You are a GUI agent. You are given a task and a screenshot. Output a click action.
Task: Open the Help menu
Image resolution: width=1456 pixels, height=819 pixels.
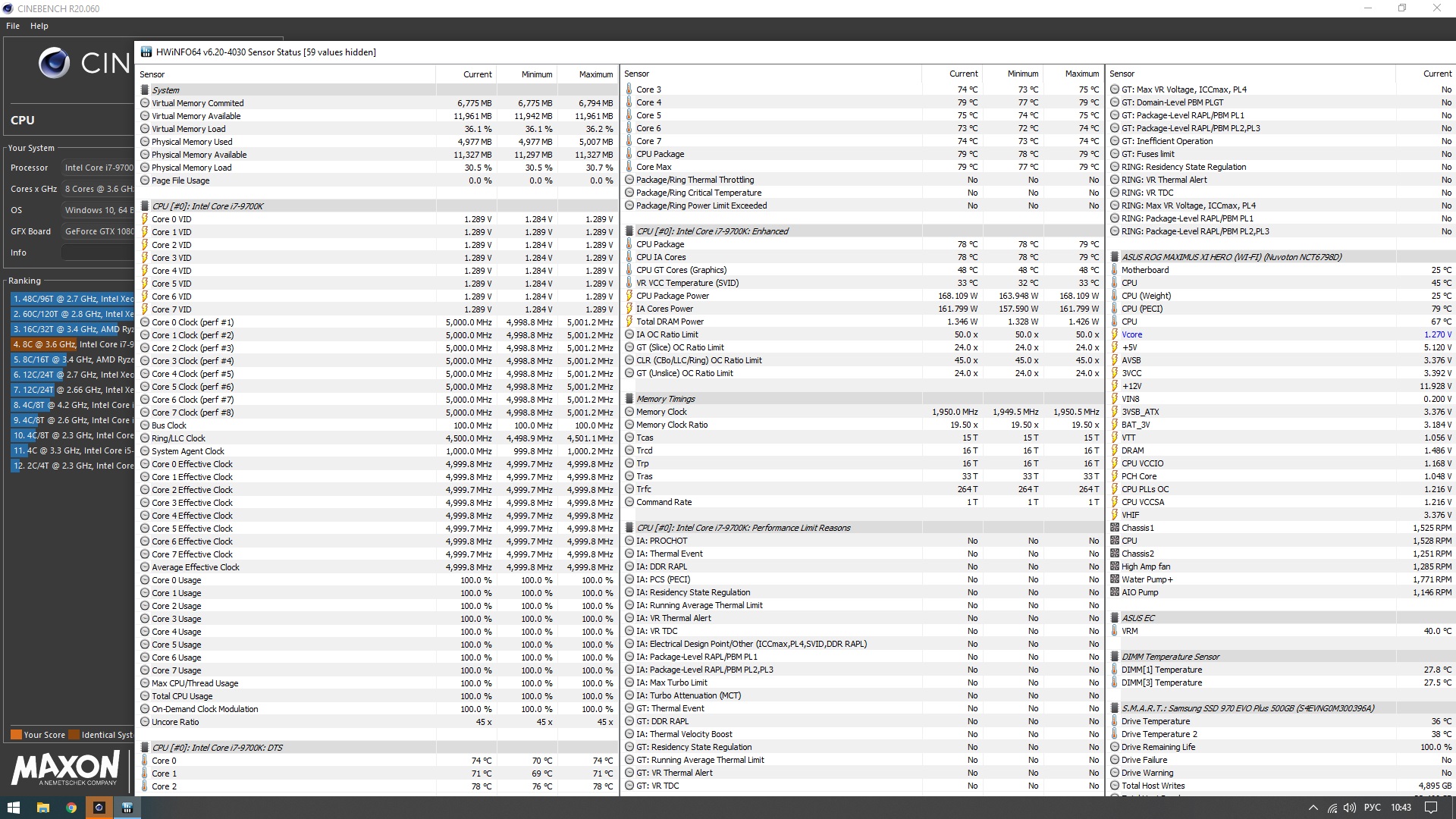tap(39, 26)
